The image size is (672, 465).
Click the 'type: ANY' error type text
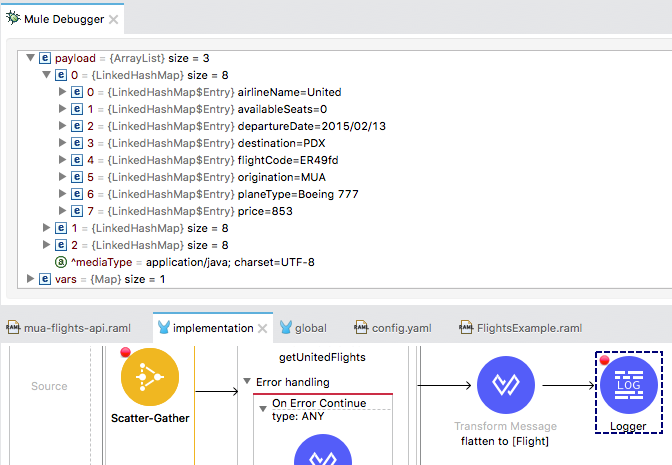point(298,417)
